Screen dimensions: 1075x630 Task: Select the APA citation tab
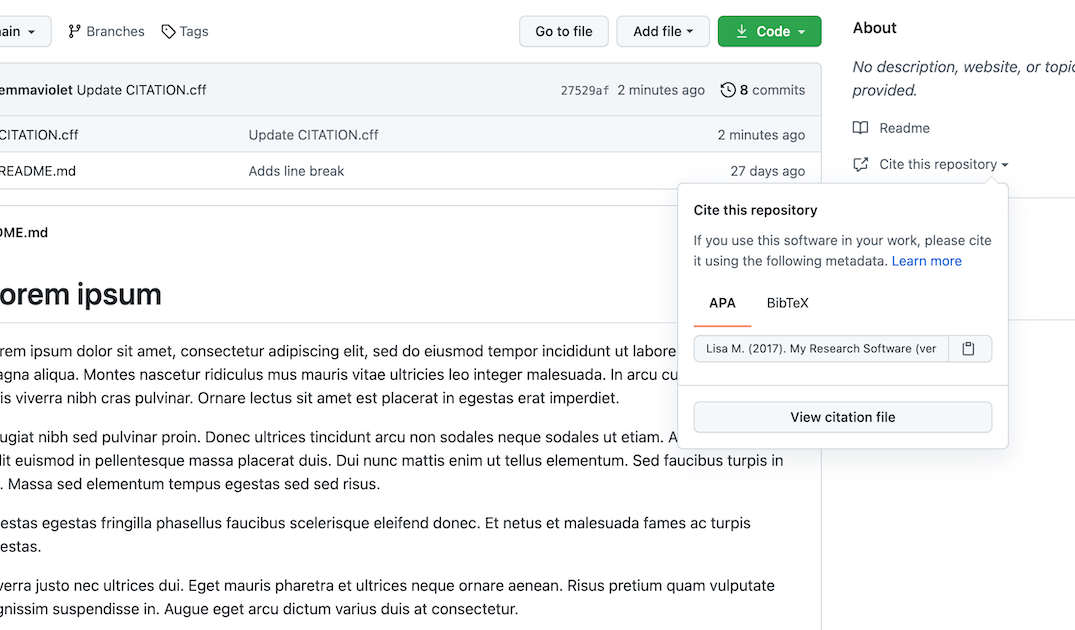722,303
